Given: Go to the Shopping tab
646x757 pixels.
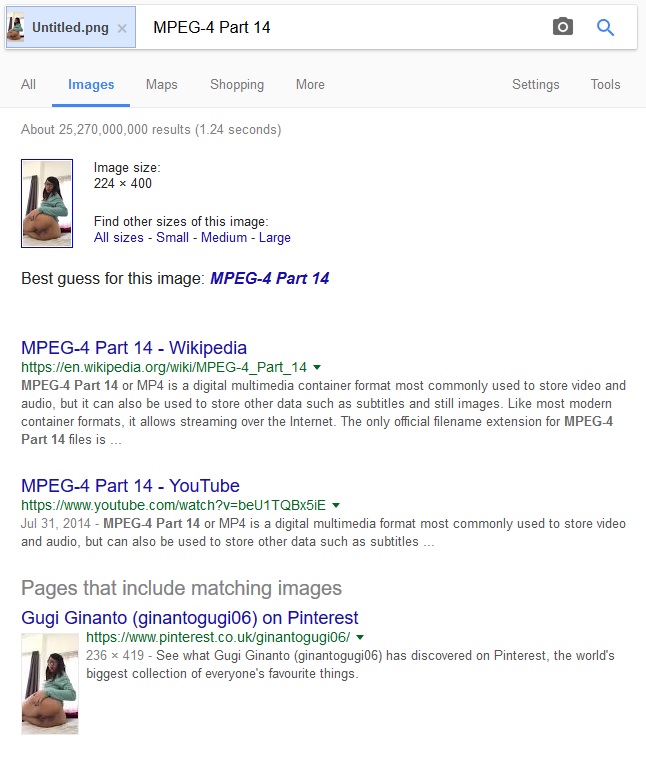Looking at the screenshot, I should (237, 84).
